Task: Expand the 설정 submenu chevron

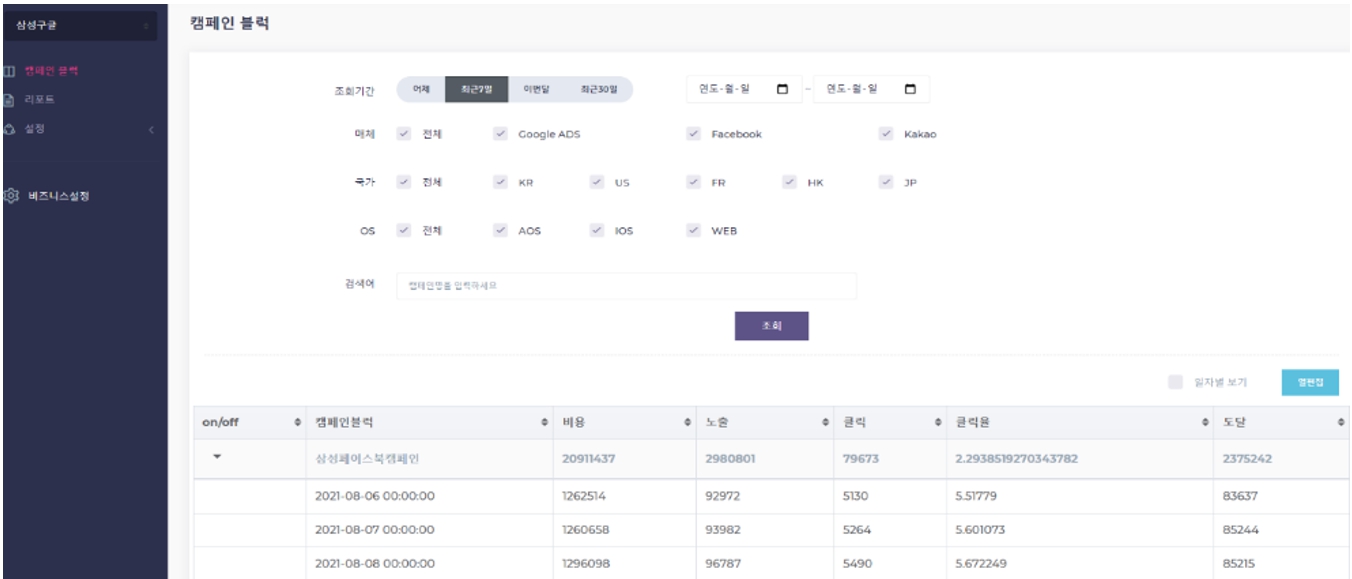Action: (151, 130)
